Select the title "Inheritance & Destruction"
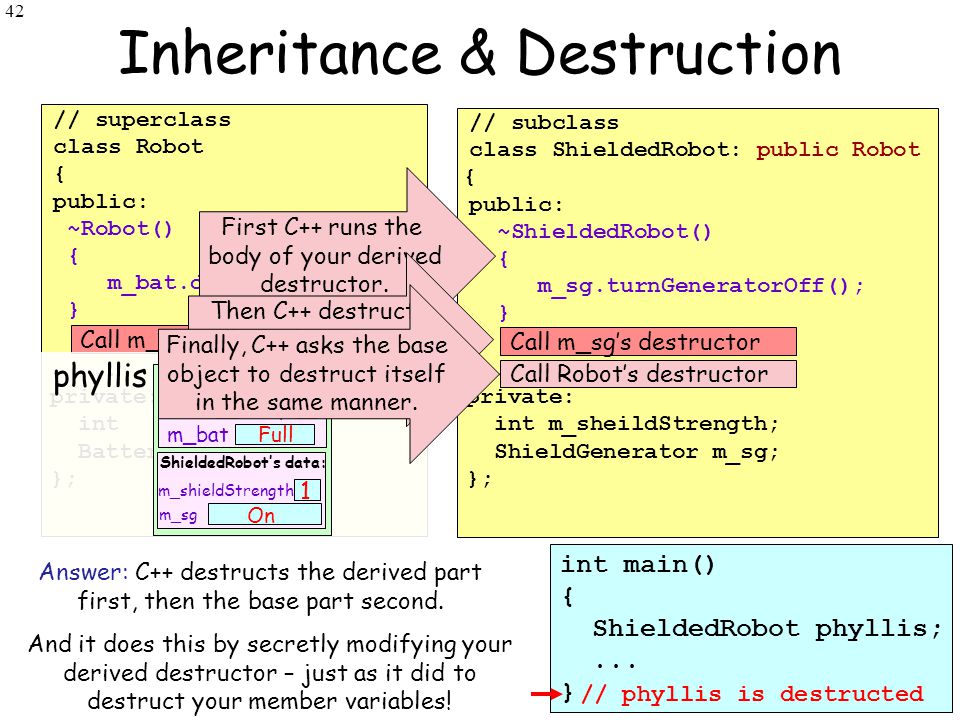This screenshot has height=720, width=960. coord(480,53)
